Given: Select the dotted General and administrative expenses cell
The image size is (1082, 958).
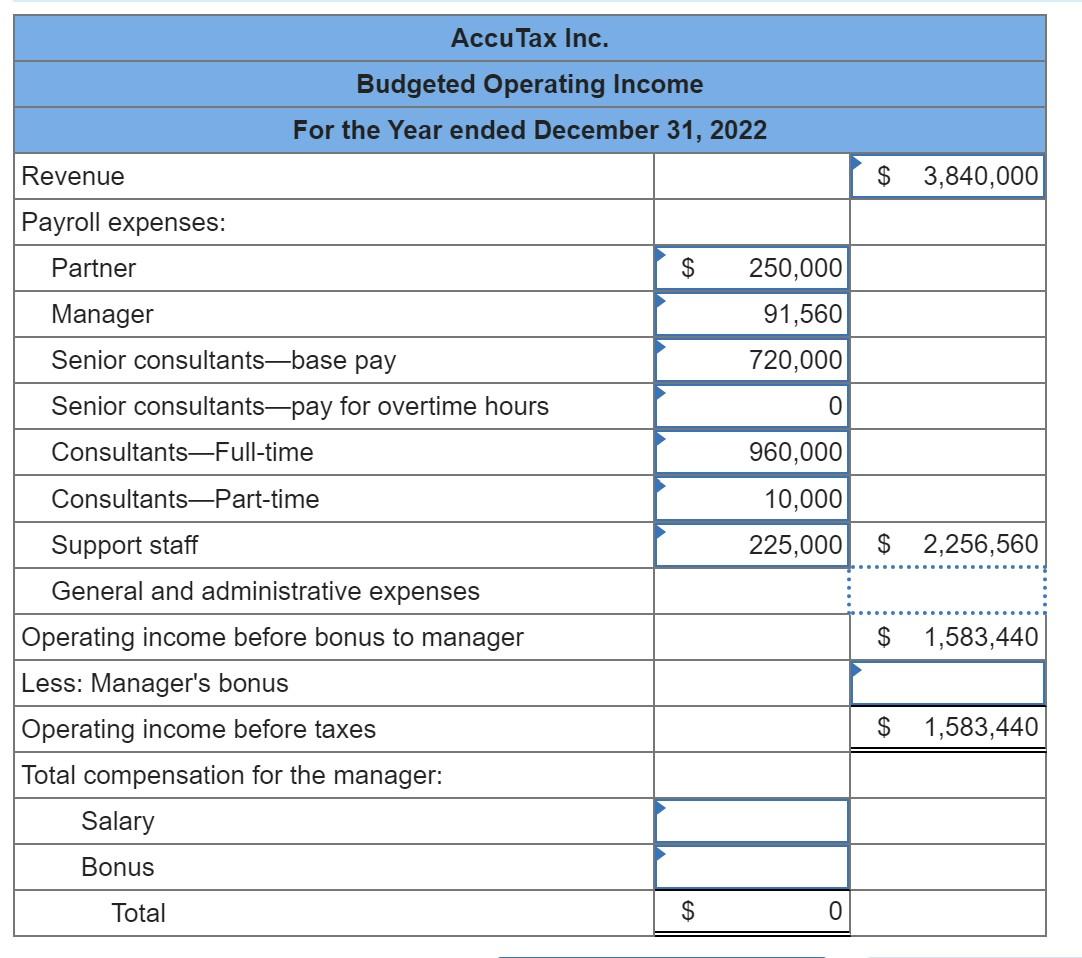Looking at the screenshot, I should (x=947, y=591).
